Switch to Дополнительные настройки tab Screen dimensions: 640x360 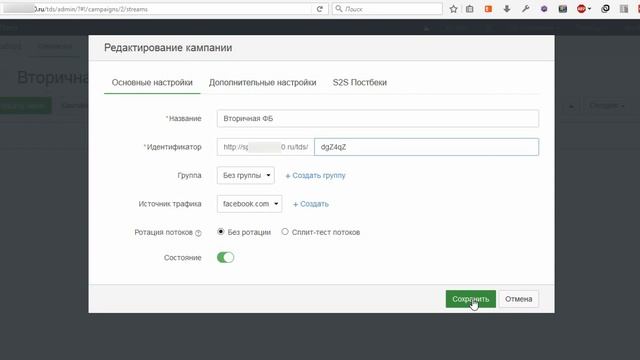[x=262, y=82]
